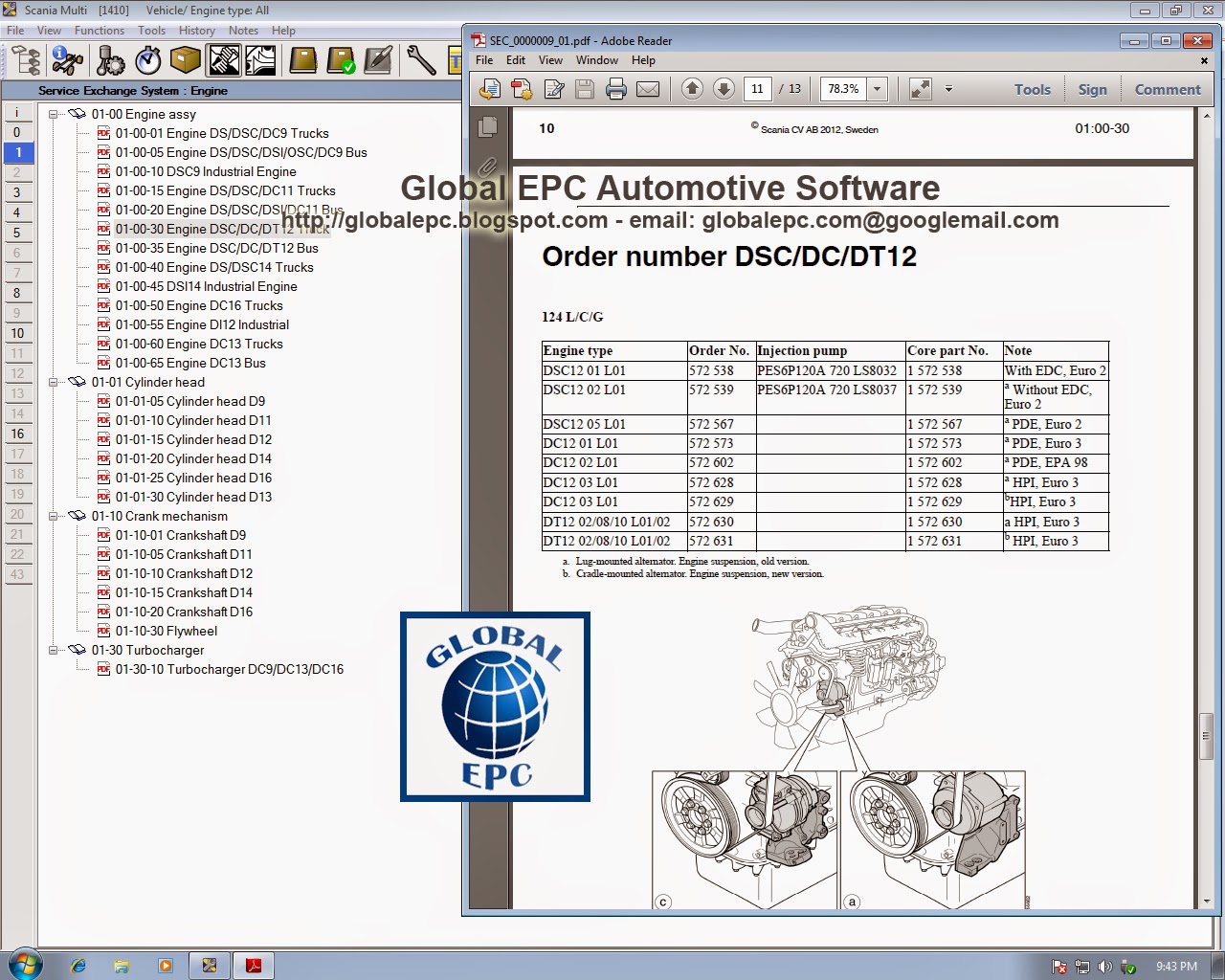Open the Tools pane in Adobe Reader
This screenshot has height=980, width=1225.
[x=1033, y=89]
